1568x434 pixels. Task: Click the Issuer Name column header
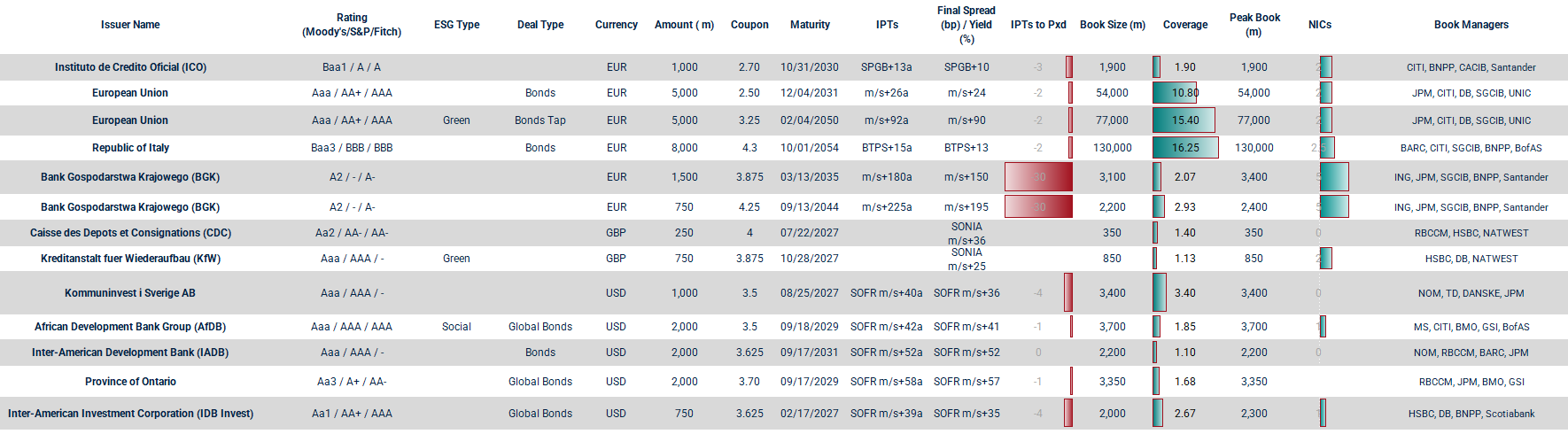click(130, 25)
